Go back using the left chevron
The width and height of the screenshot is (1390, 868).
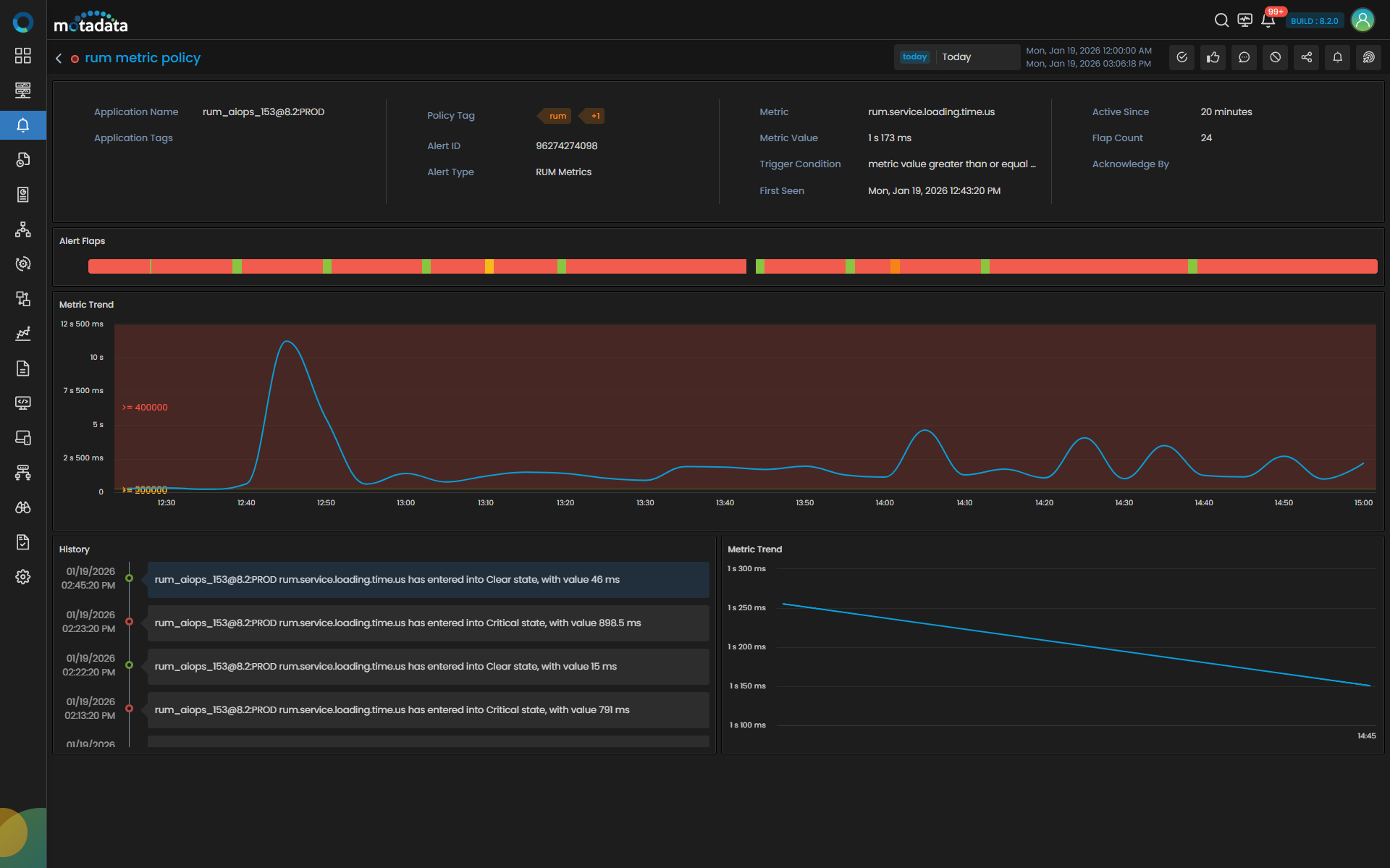point(59,58)
